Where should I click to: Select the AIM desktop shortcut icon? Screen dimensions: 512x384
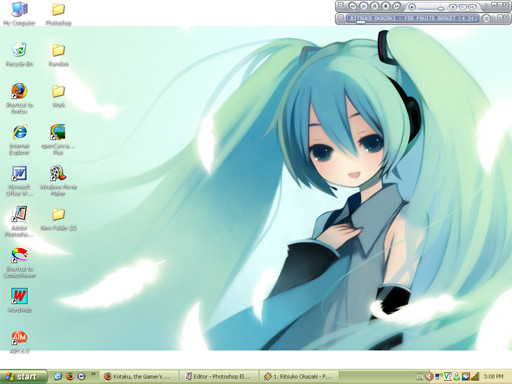click(19, 342)
